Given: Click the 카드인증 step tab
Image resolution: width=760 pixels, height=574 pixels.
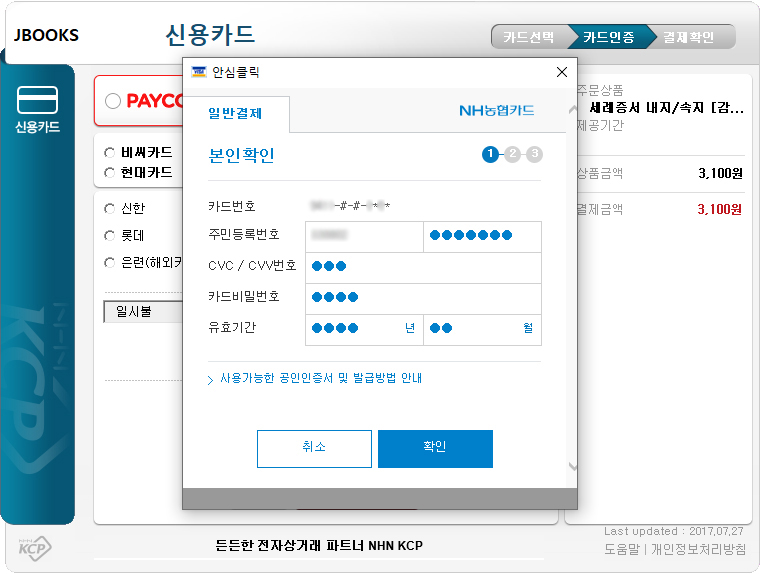Looking at the screenshot, I should pos(609,37).
